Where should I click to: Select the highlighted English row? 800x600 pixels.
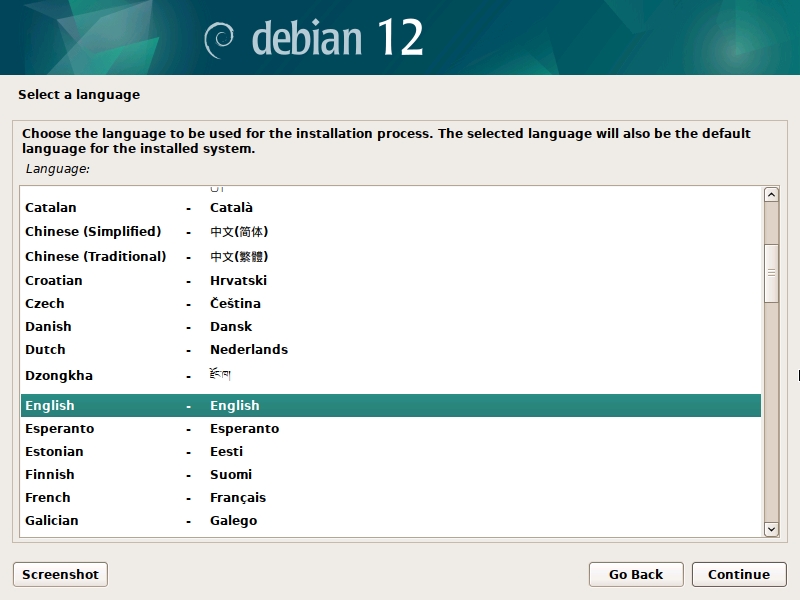click(50, 406)
